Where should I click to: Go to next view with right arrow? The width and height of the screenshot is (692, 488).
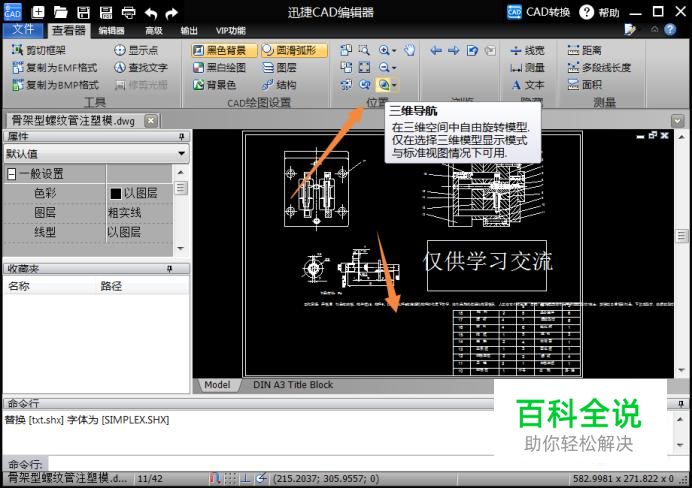(454, 50)
